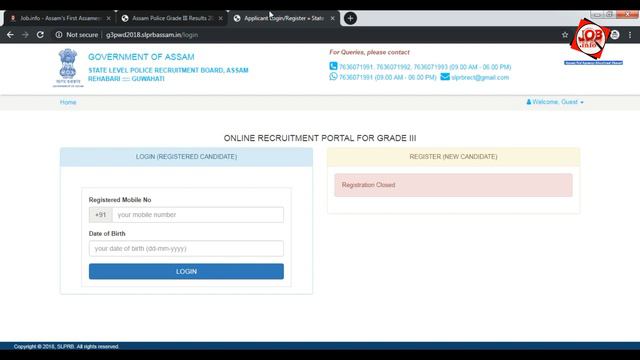Click the email envelope icon
Viewport: 640px width, 360px height.
point(445,77)
